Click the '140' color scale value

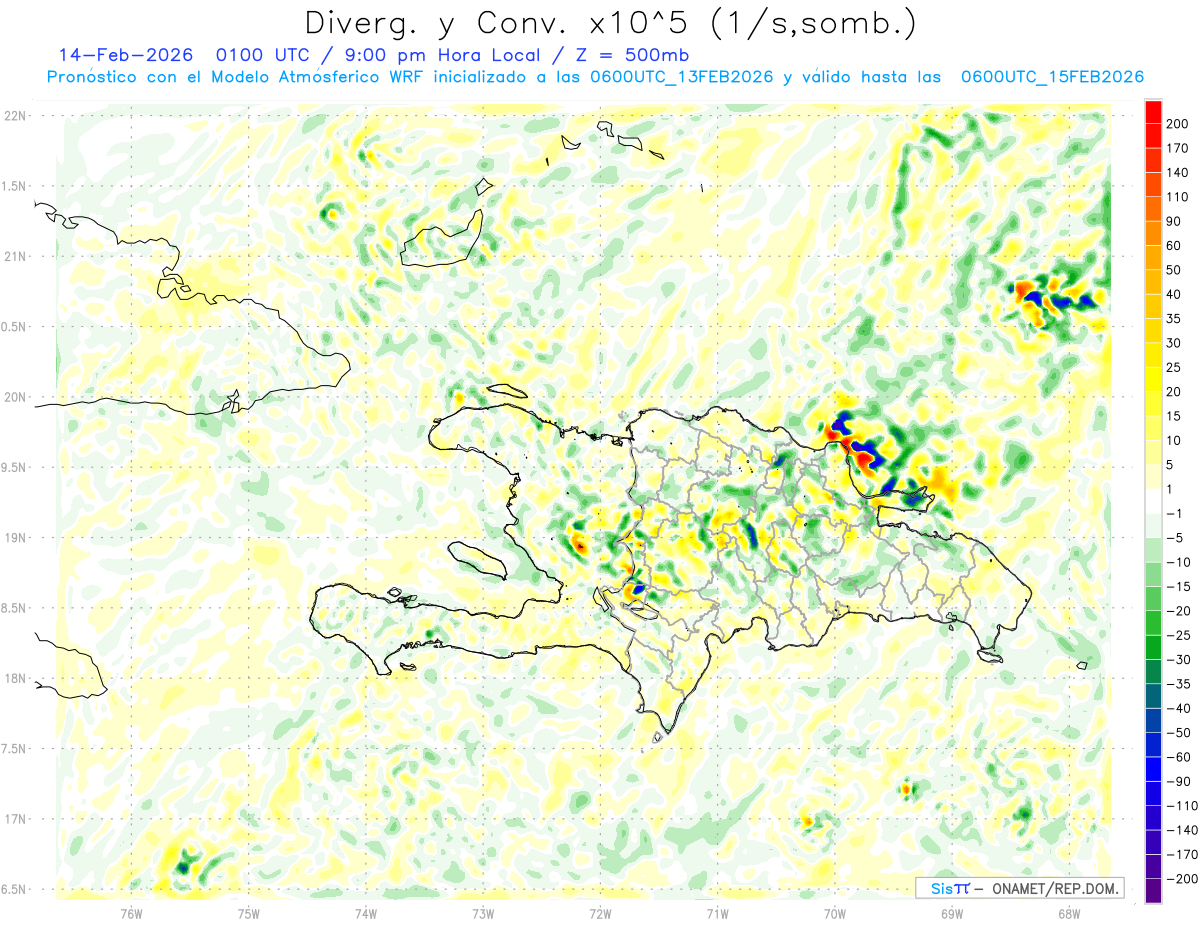(1178, 172)
